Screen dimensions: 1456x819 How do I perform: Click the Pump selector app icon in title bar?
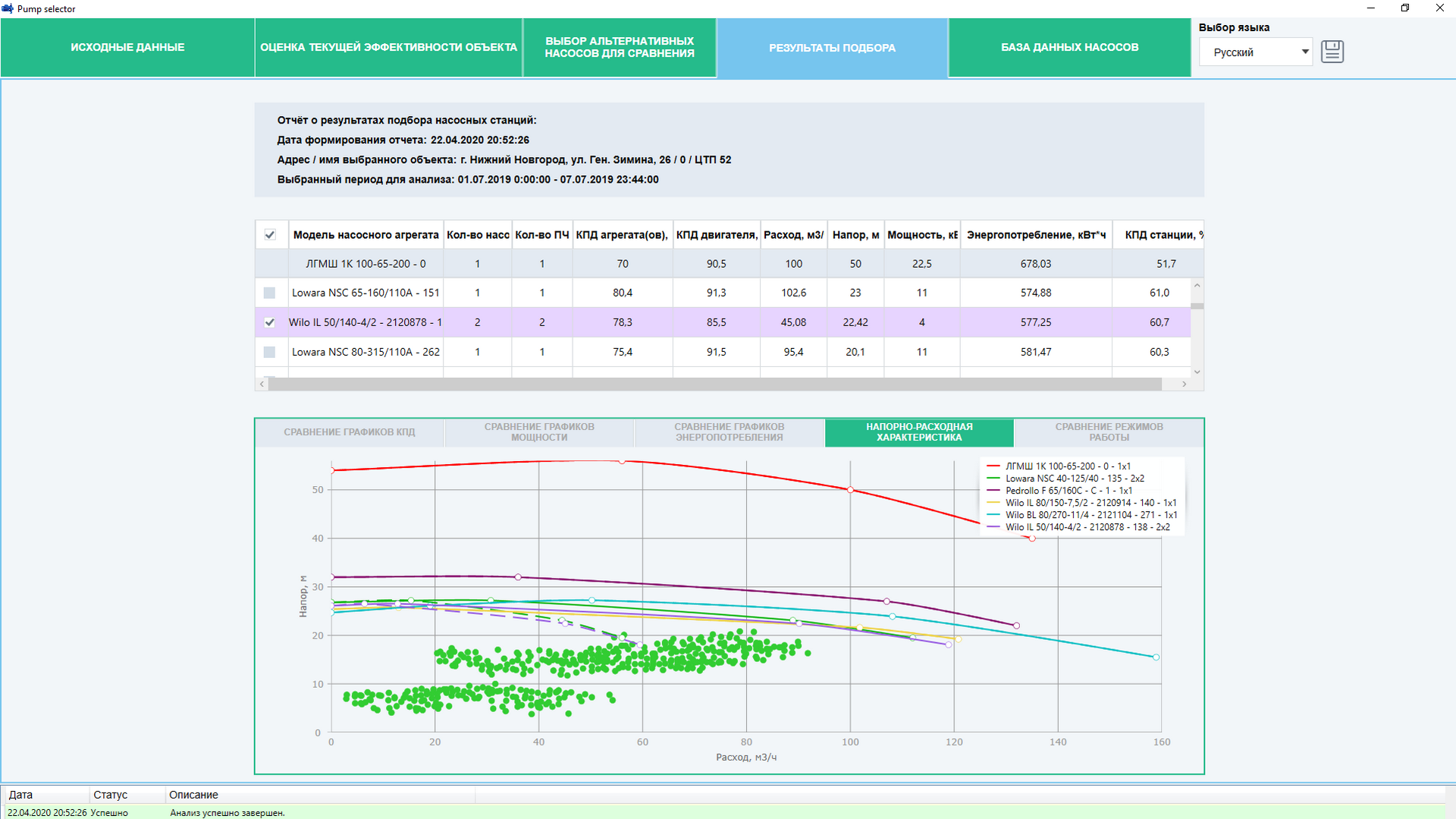[x=8, y=8]
